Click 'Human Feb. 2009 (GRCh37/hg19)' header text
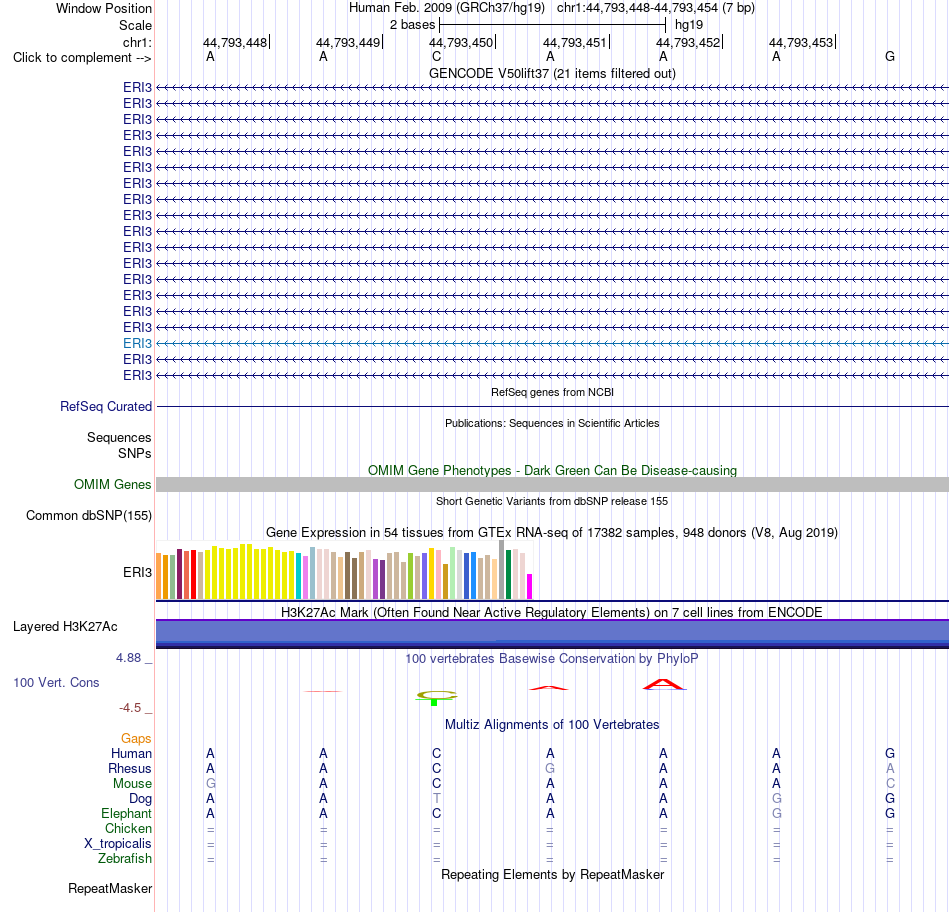950x912 pixels. (447, 8)
